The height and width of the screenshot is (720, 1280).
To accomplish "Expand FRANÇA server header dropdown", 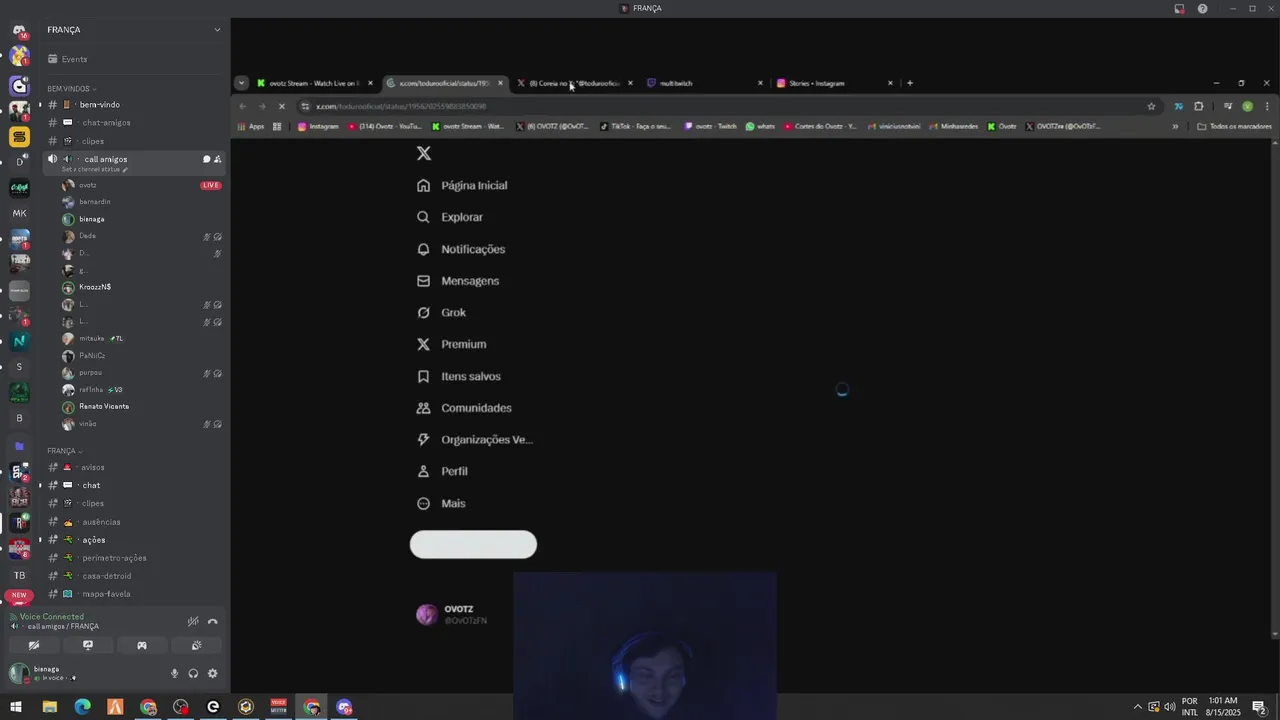I will click(x=217, y=29).
